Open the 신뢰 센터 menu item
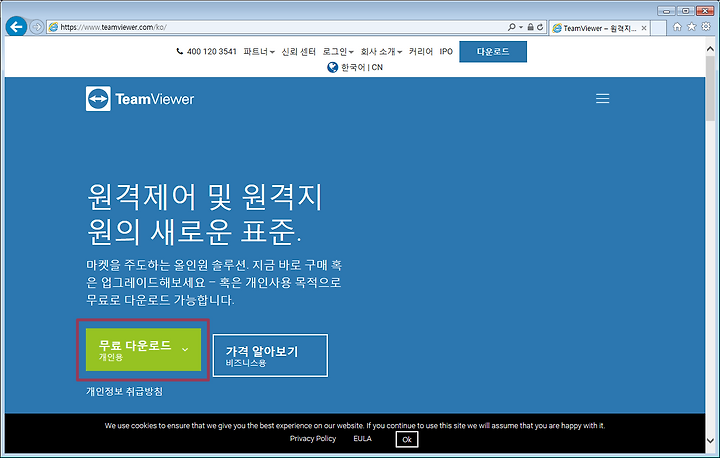This screenshot has height=458, width=720. click(298, 51)
